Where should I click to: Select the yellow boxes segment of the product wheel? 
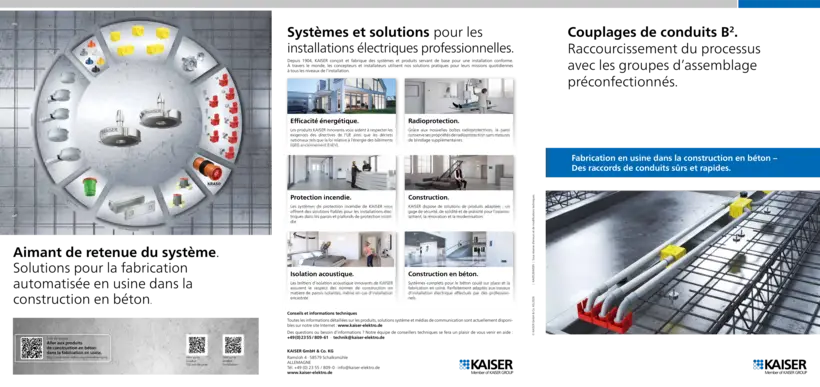coord(138,42)
